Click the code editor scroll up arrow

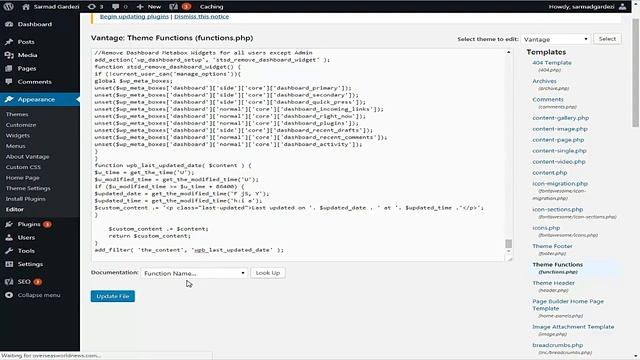(508, 52)
